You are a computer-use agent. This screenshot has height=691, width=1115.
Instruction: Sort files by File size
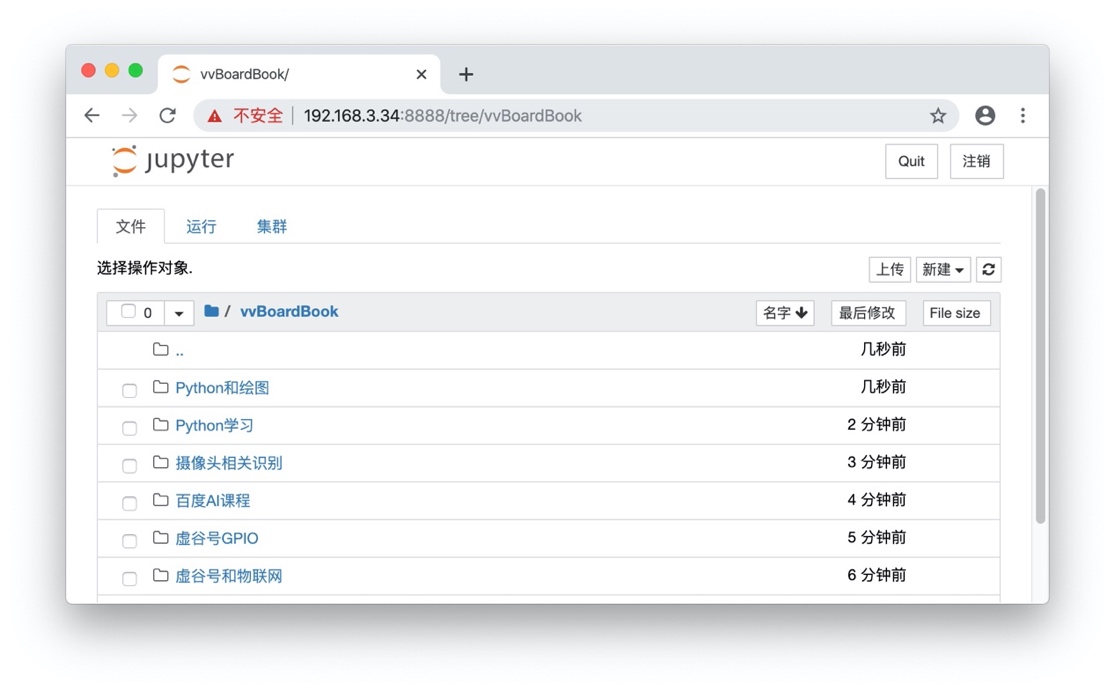(x=956, y=313)
